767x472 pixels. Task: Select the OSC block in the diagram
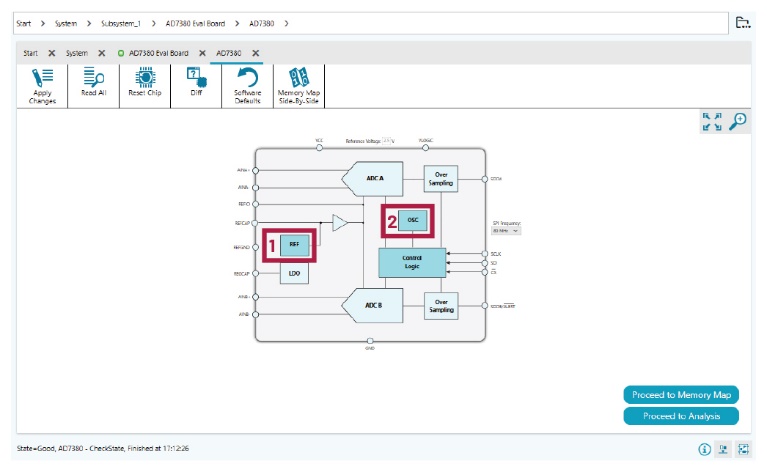(413, 220)
